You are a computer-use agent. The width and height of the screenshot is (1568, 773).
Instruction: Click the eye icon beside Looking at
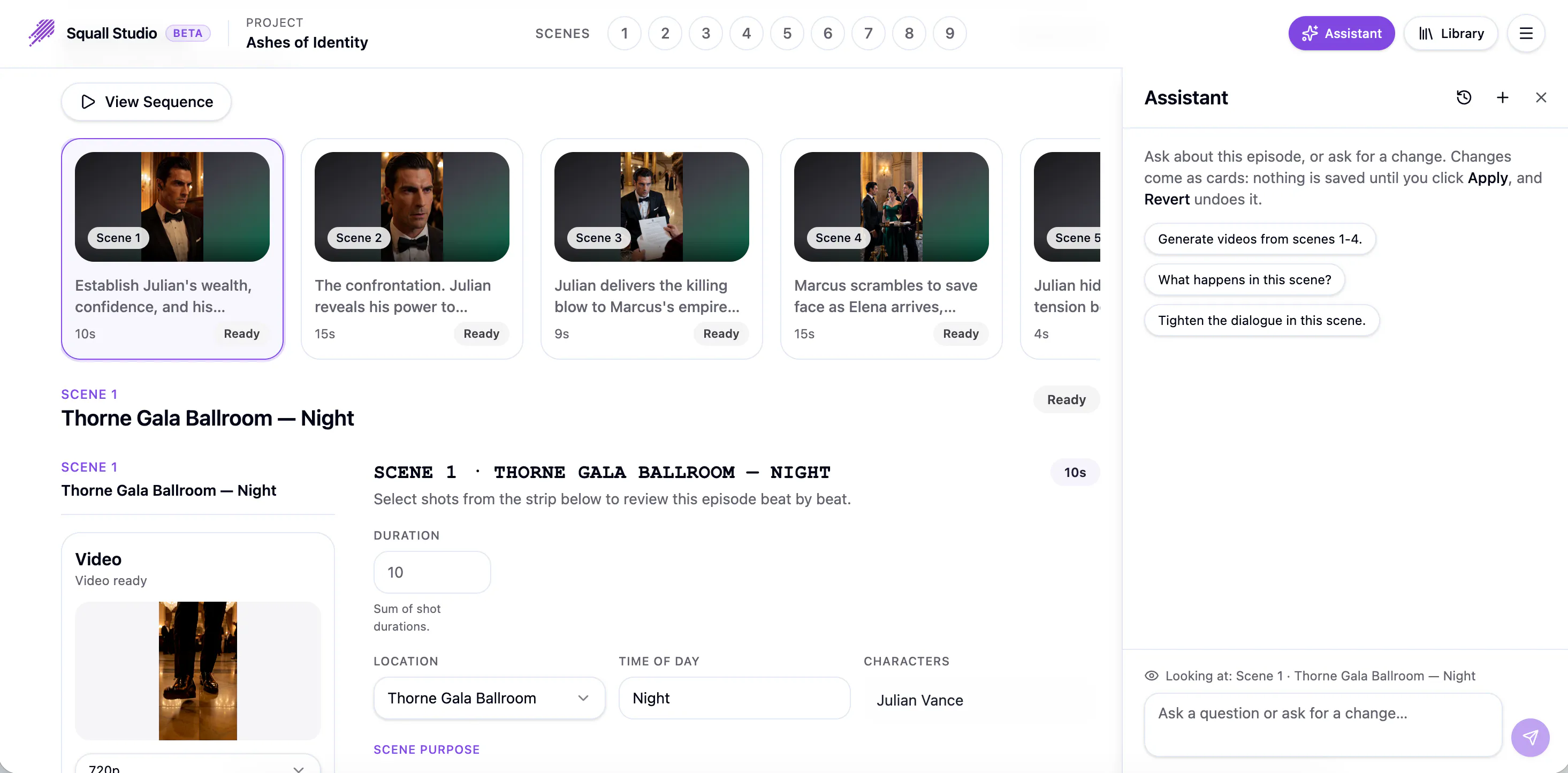[1151, 676]
